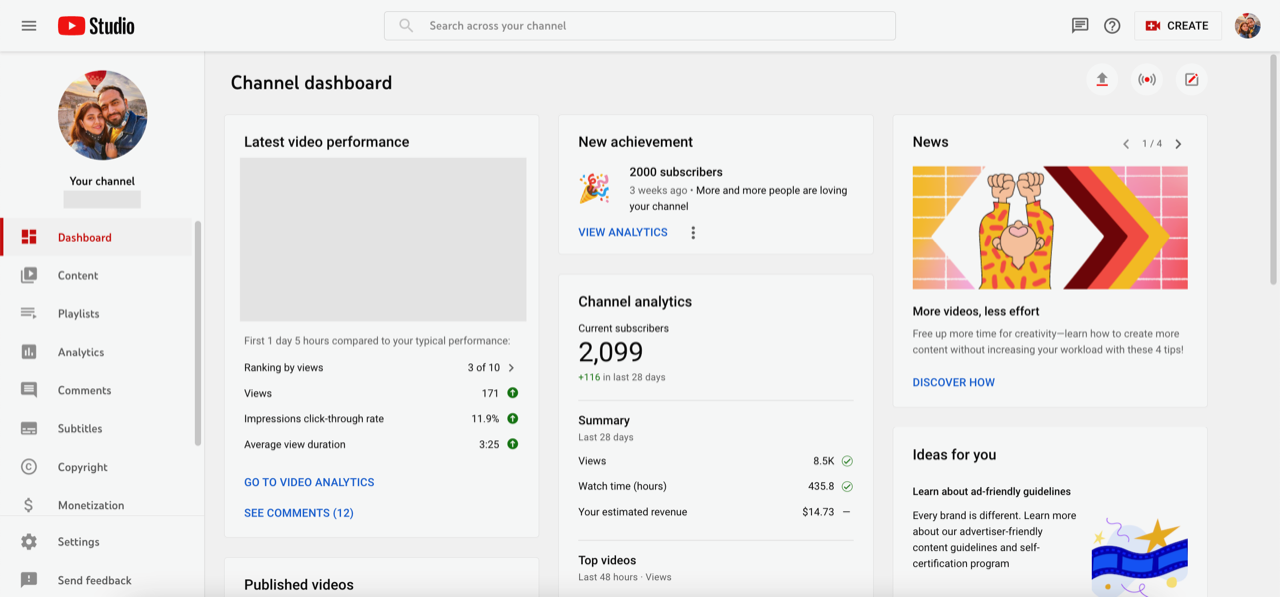Click the More videos, less effort headline

point(976,311)
